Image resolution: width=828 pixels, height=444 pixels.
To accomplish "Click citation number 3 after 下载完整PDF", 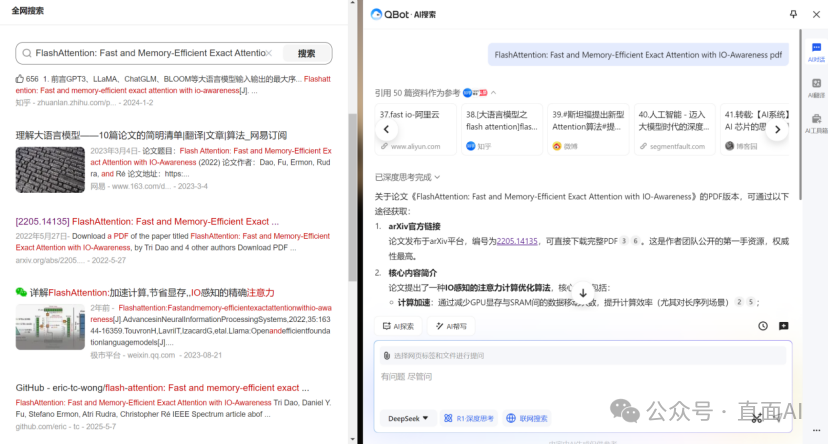I will pyautogui.click(x=624, y=241).
